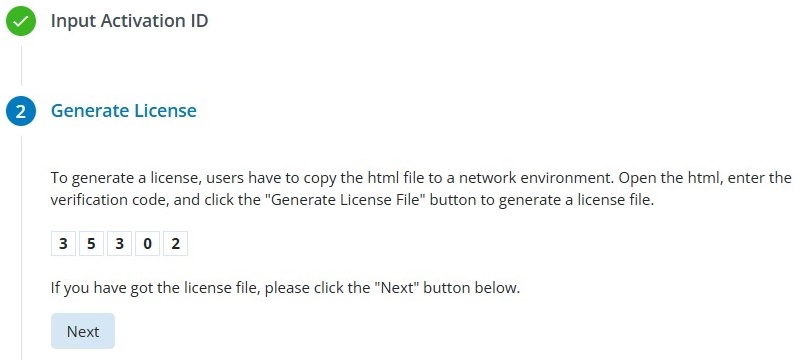Click the words "verification code" in paragraph

point(110,200)
